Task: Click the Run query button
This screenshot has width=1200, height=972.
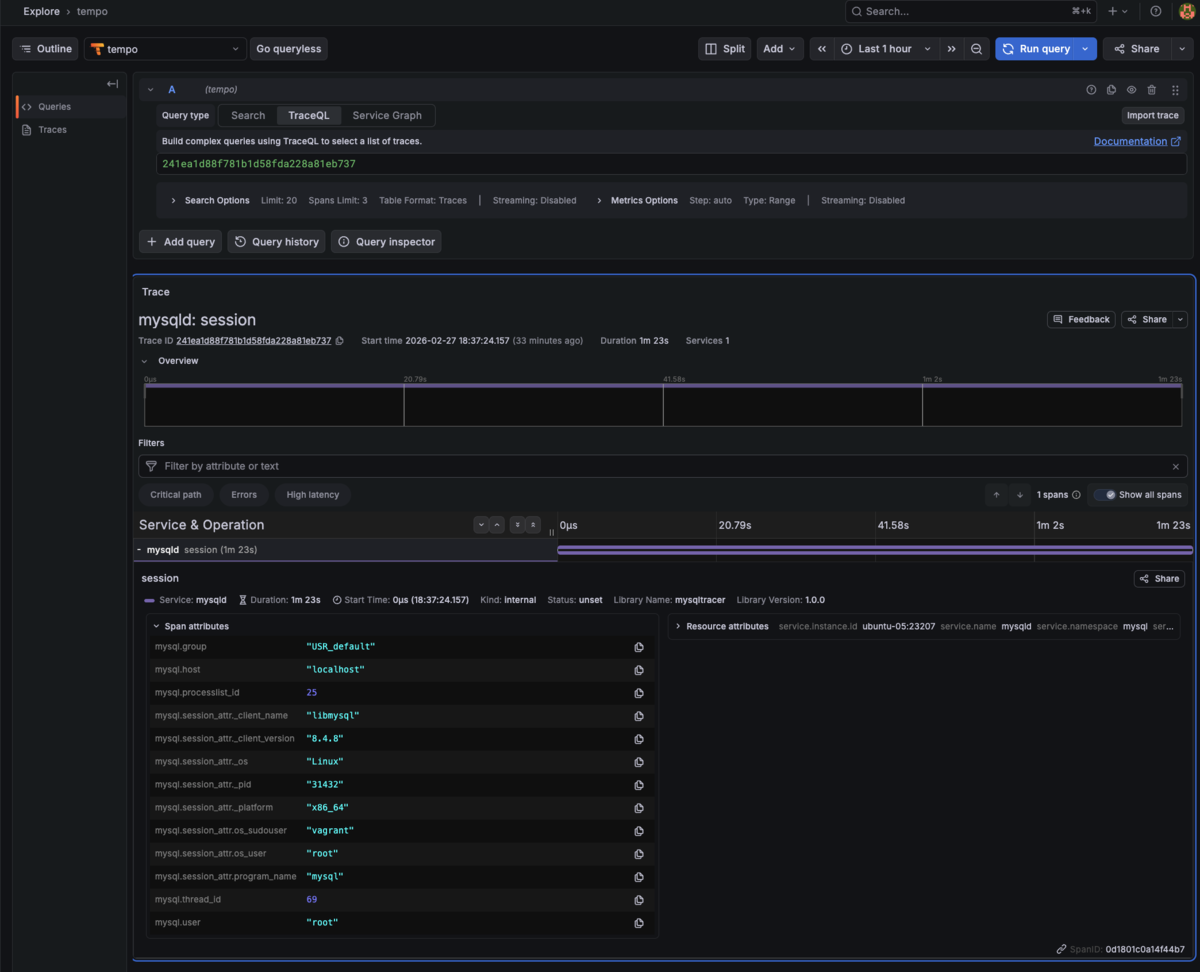Action: (x=1035, y=49)
